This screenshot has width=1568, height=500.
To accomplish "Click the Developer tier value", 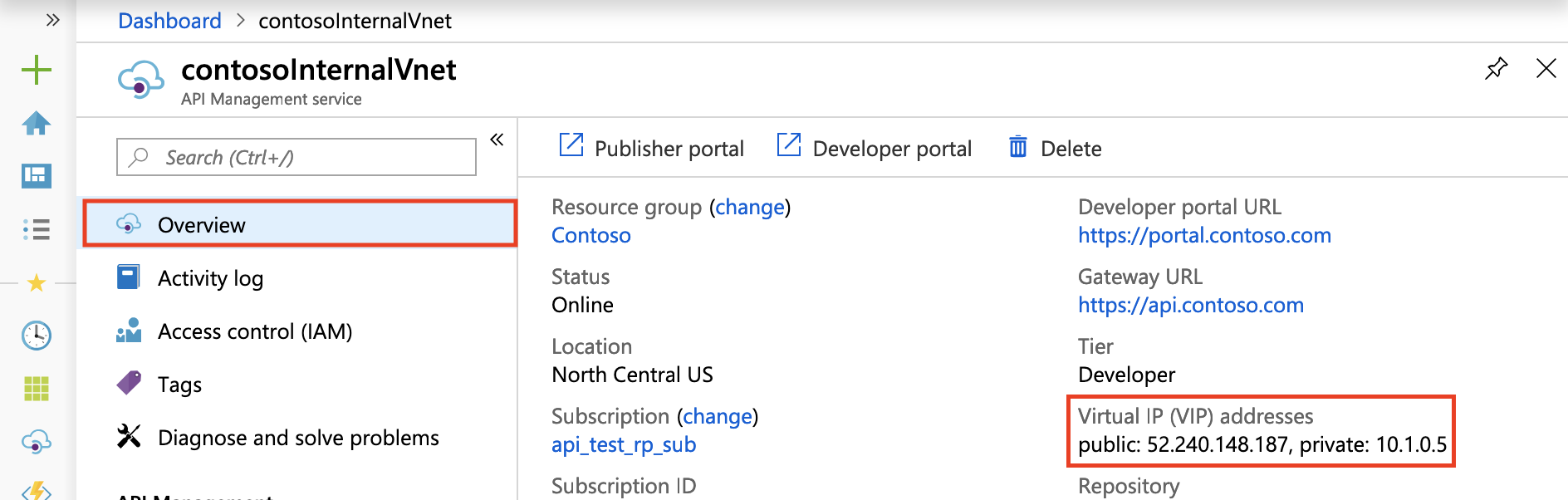I will click(x=1126, y=375).
